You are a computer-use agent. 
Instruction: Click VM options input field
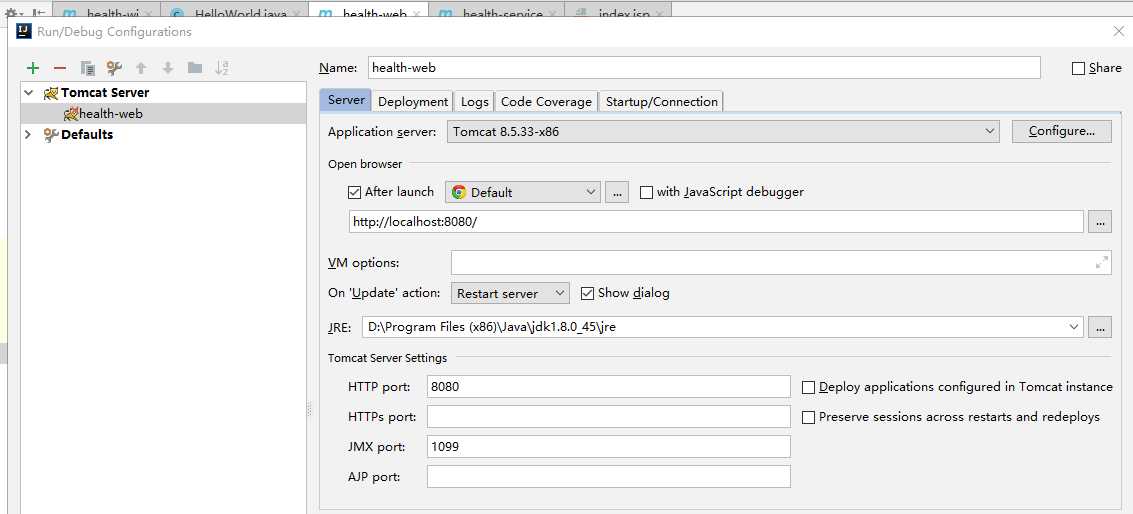pos(781,262)
